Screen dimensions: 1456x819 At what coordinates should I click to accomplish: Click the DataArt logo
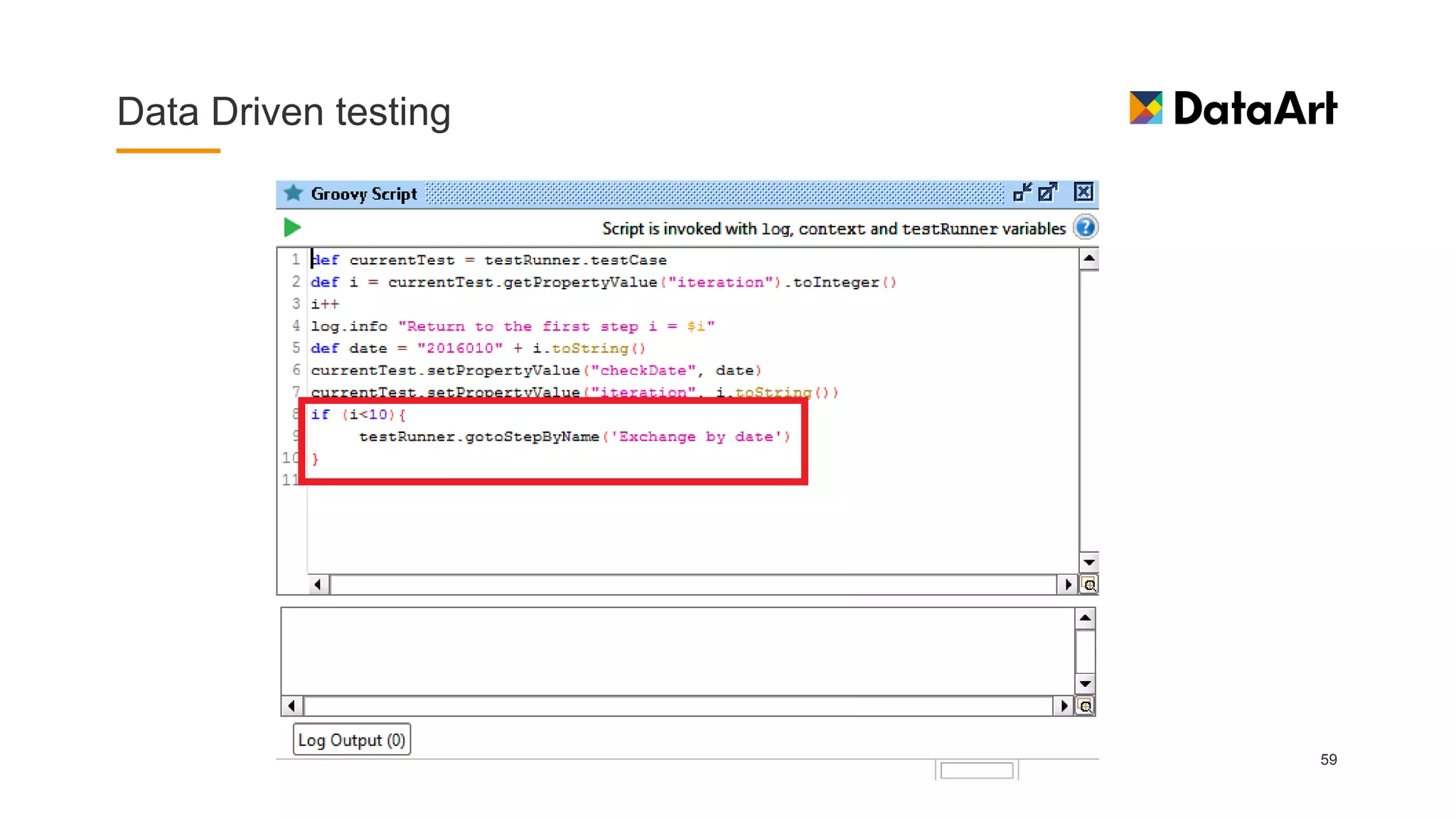(x=1233, y=109)
